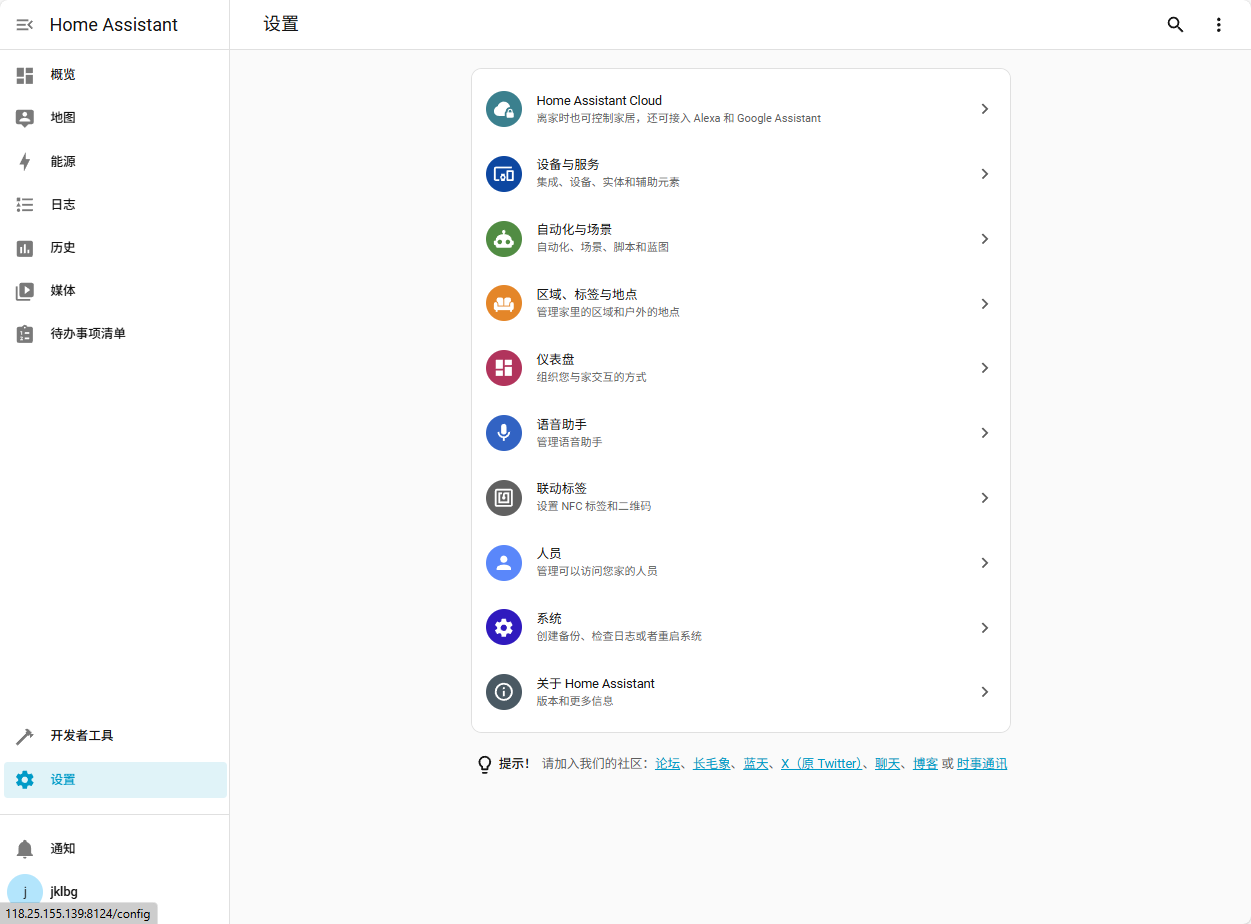
Task: Click the 仪表盘 dashboard round icon
Action: [504, 368]
